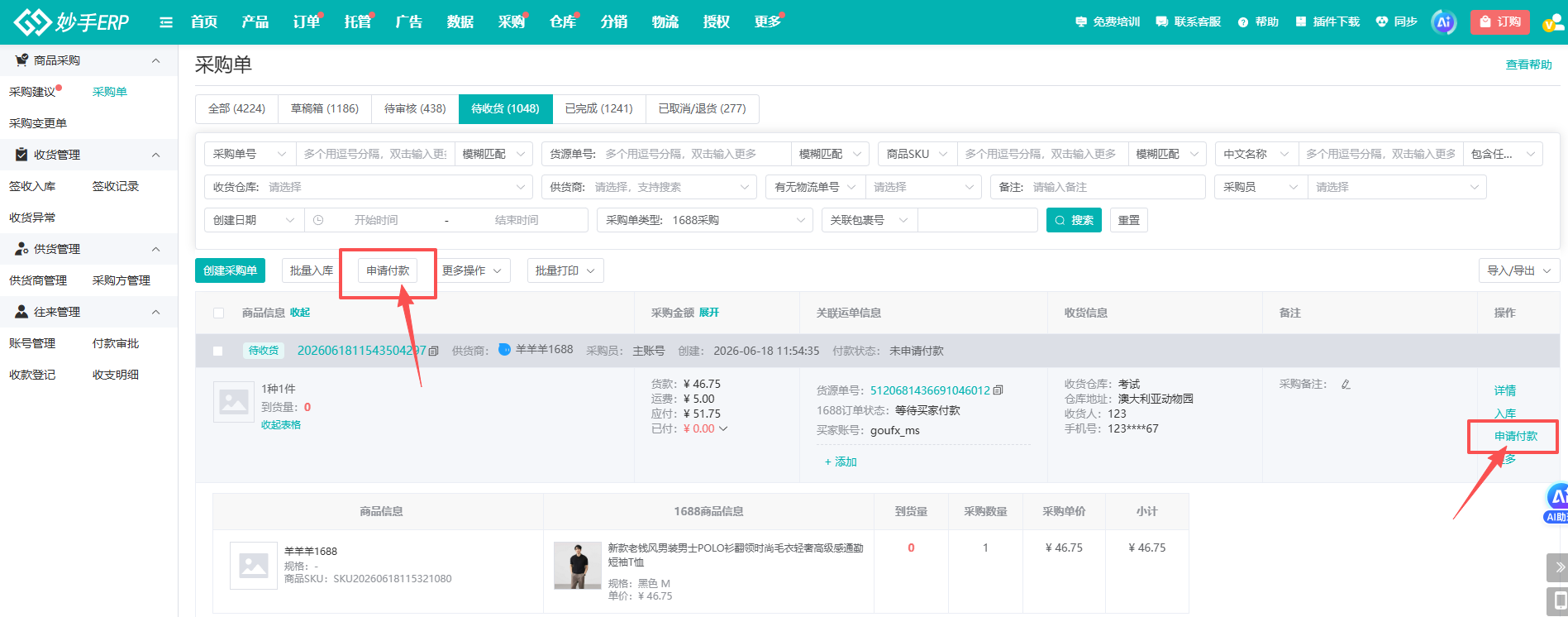The height and width of the screenshot is (617, 1568).
Task: Click the 详情 link in 操作 column
Action: click(1505, 390)
